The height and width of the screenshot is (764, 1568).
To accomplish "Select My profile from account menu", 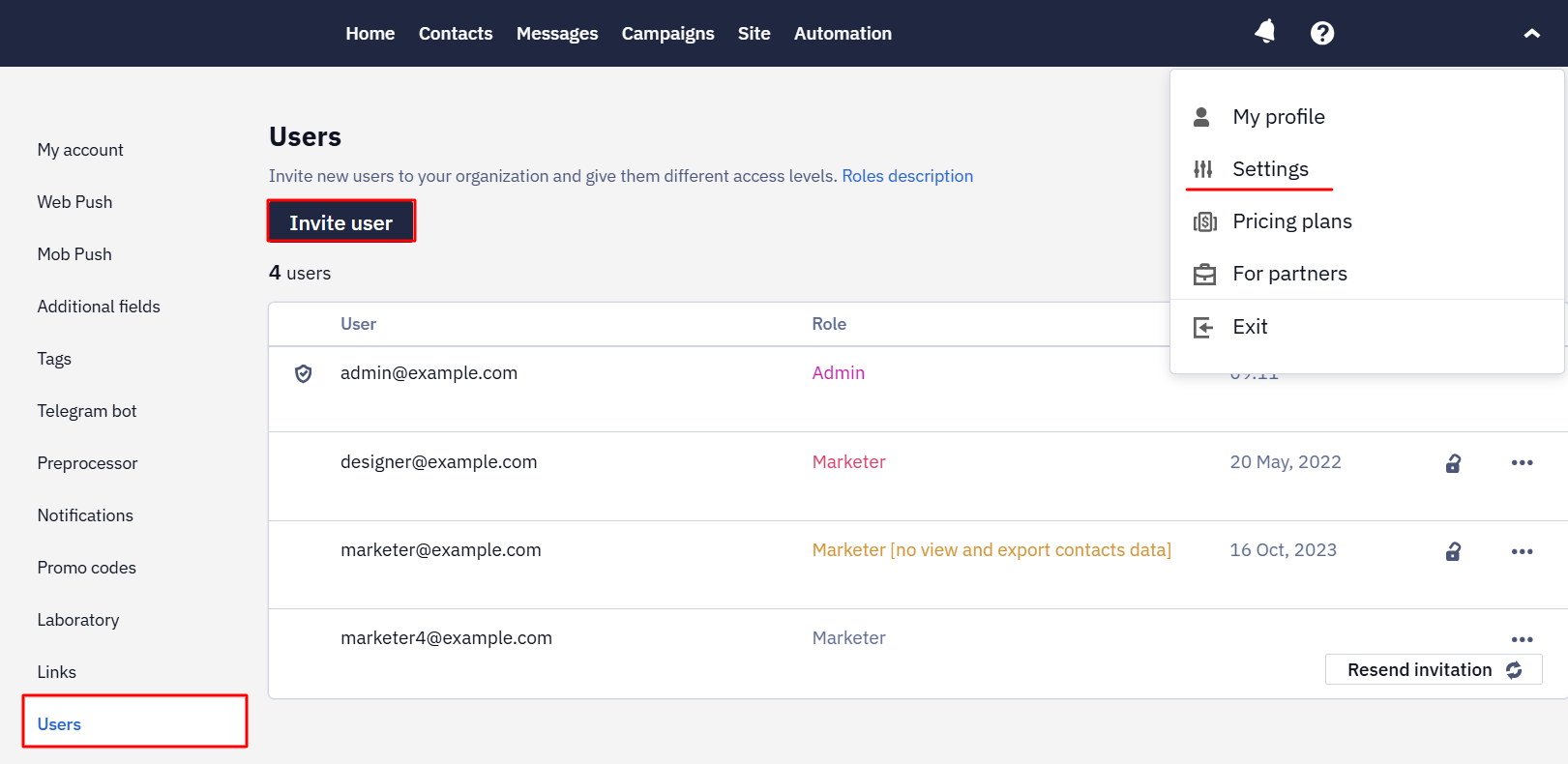I will pos(1279,117).
